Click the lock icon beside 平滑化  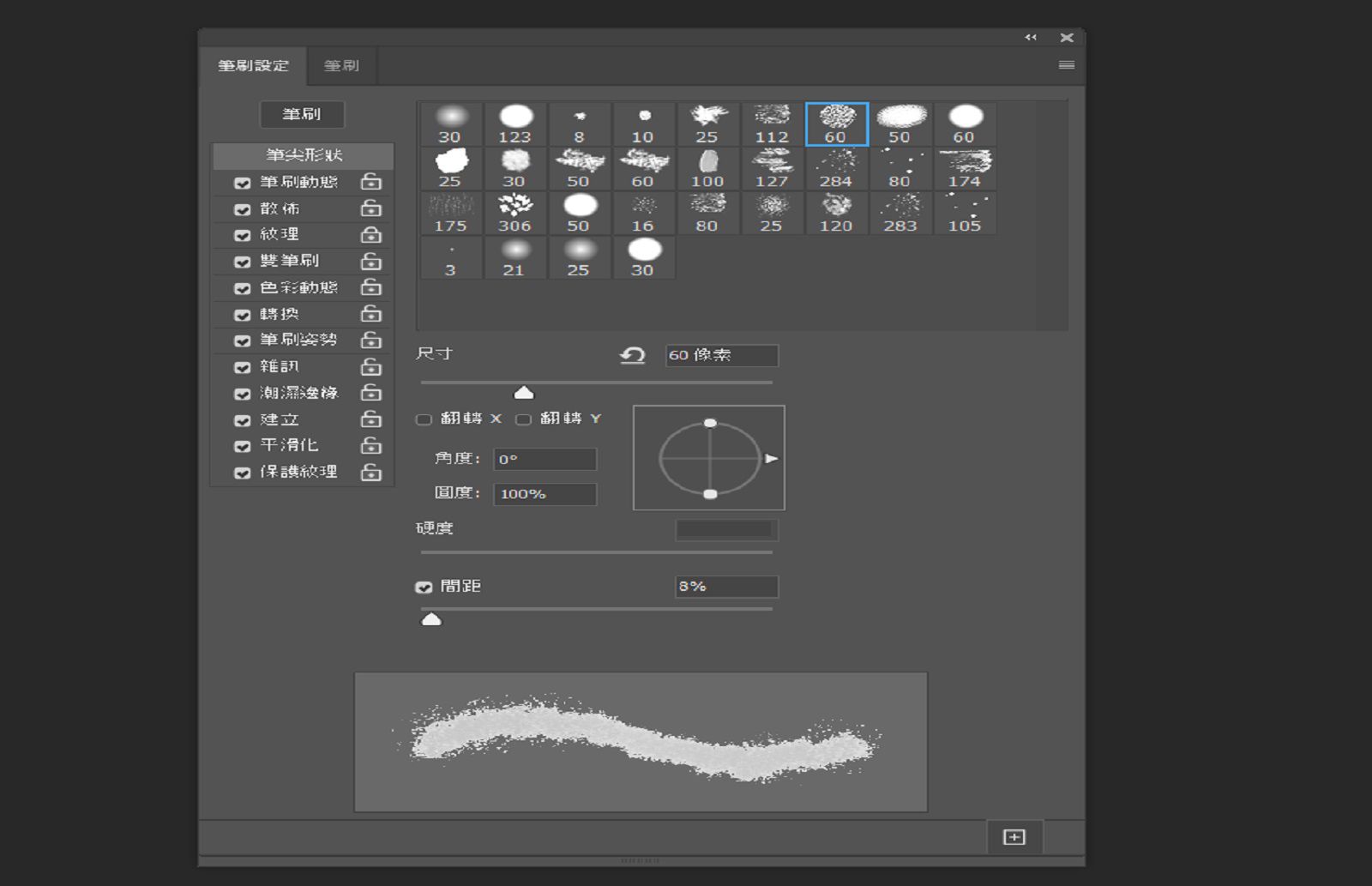coord(371,445)
